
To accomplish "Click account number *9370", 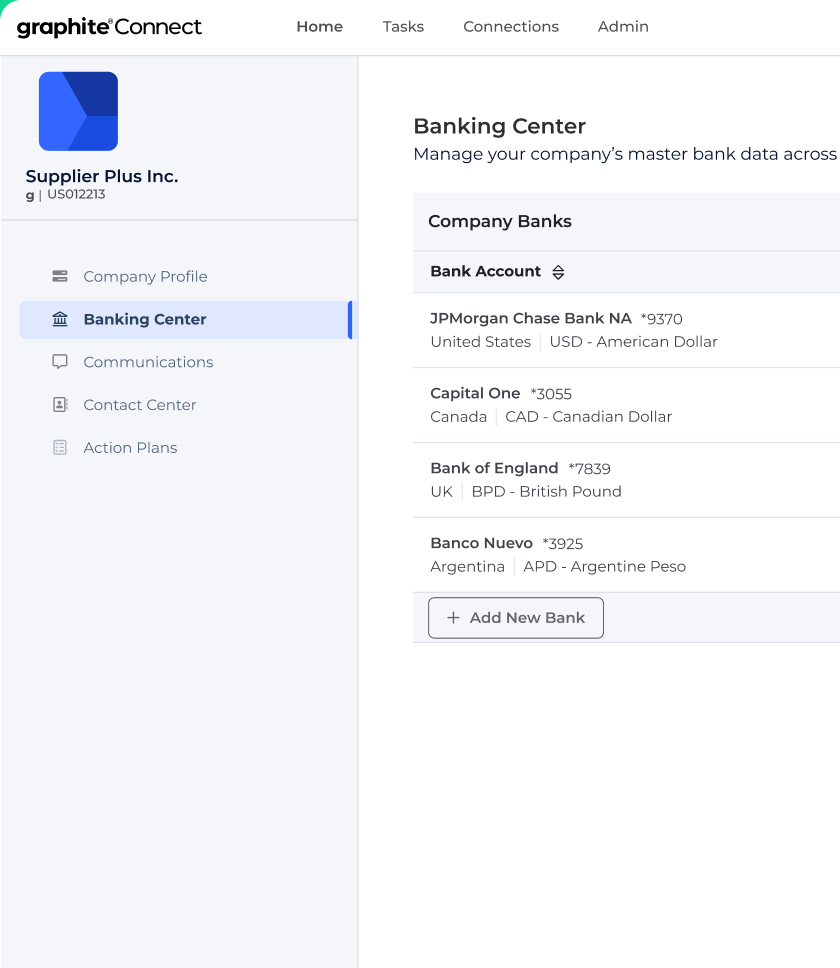I will (661, 319).
